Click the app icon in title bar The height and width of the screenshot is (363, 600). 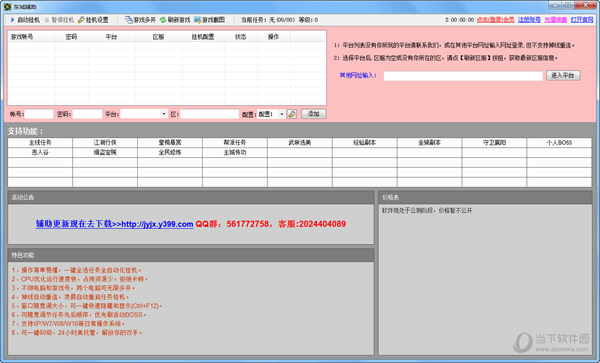7,7
